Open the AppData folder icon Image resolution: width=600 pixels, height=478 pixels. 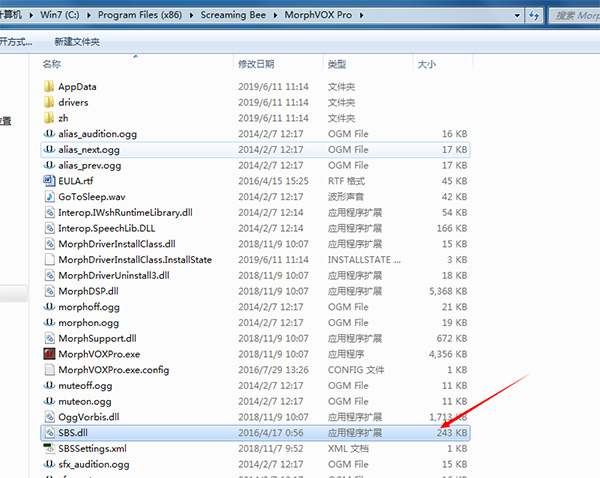pos(49,86)
